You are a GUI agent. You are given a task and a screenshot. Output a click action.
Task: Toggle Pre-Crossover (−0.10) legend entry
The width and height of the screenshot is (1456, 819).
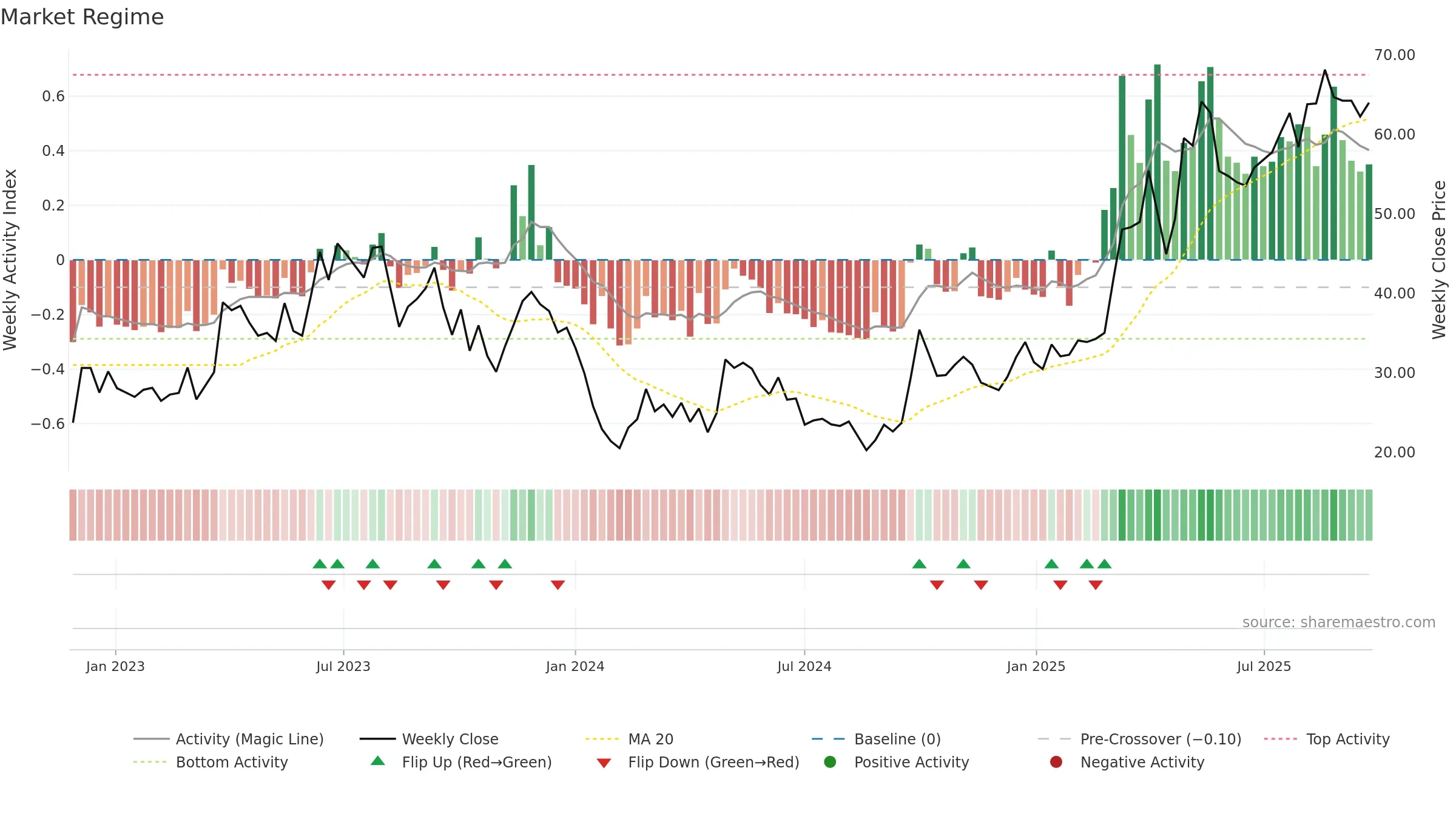1140,739
